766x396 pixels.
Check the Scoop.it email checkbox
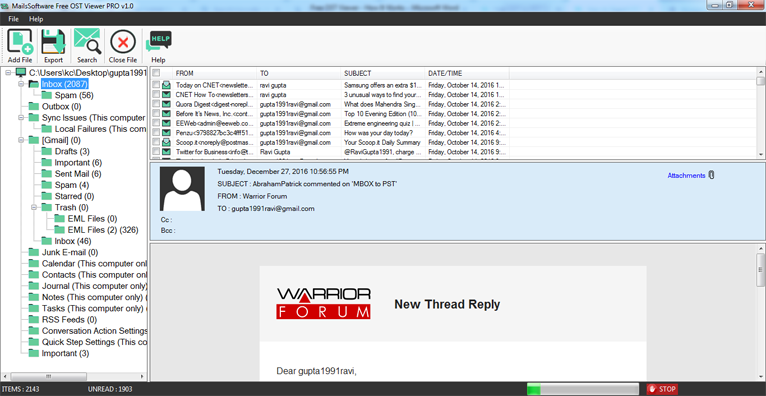tap(156, 142)
